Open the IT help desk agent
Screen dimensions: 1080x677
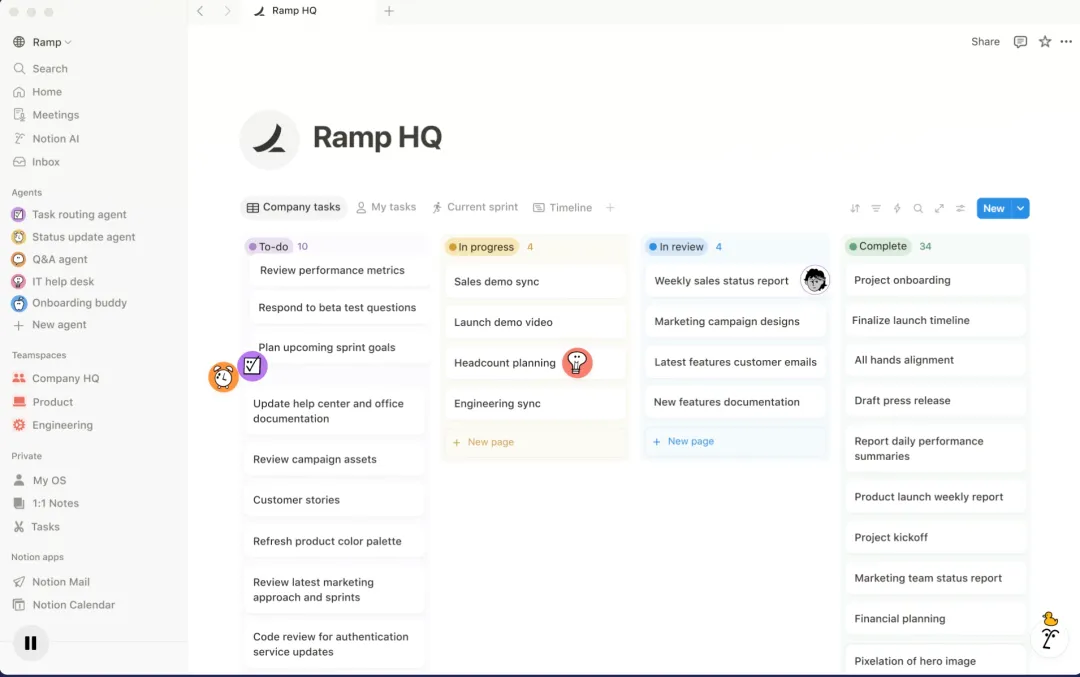click(x=53, y=281)
